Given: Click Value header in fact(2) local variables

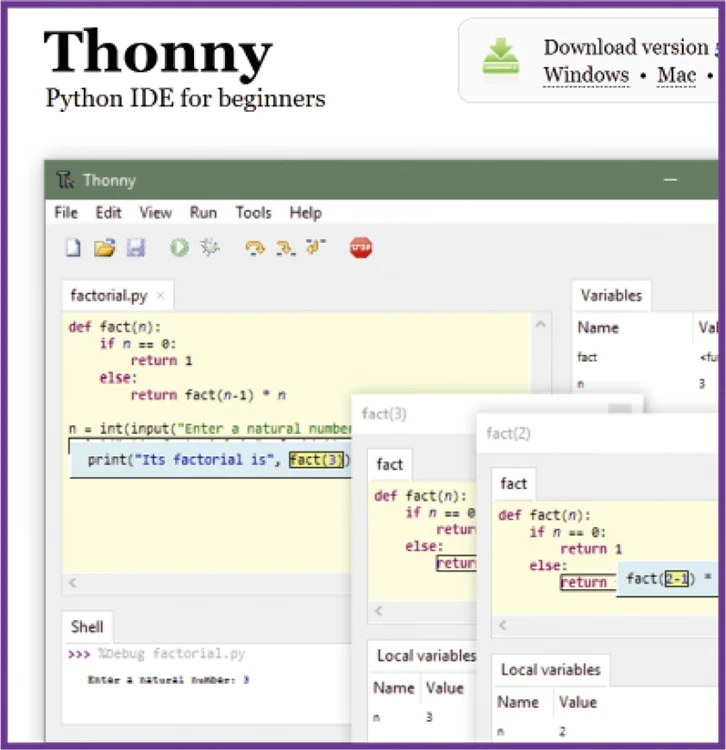Looking at the screenshot, I should pos(578,702).
